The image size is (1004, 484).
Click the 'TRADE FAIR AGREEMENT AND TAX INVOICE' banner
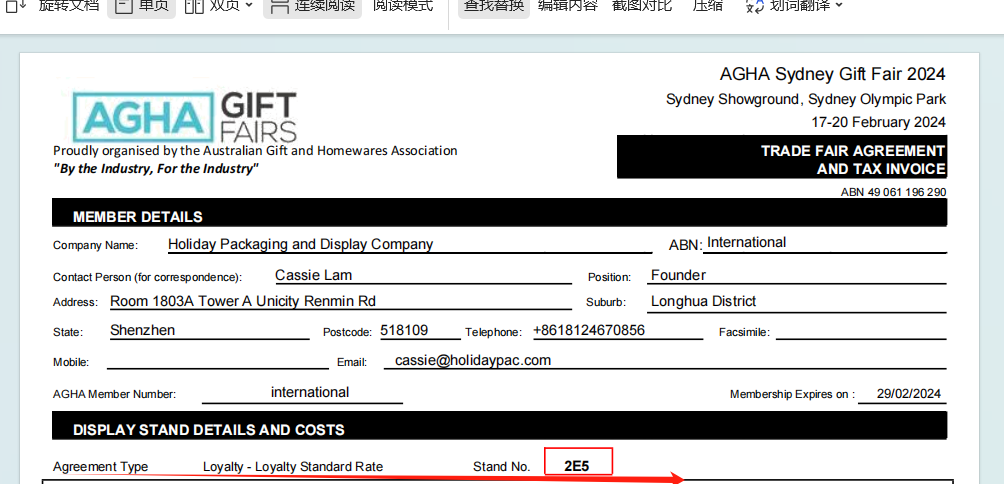tap(782, 157)
